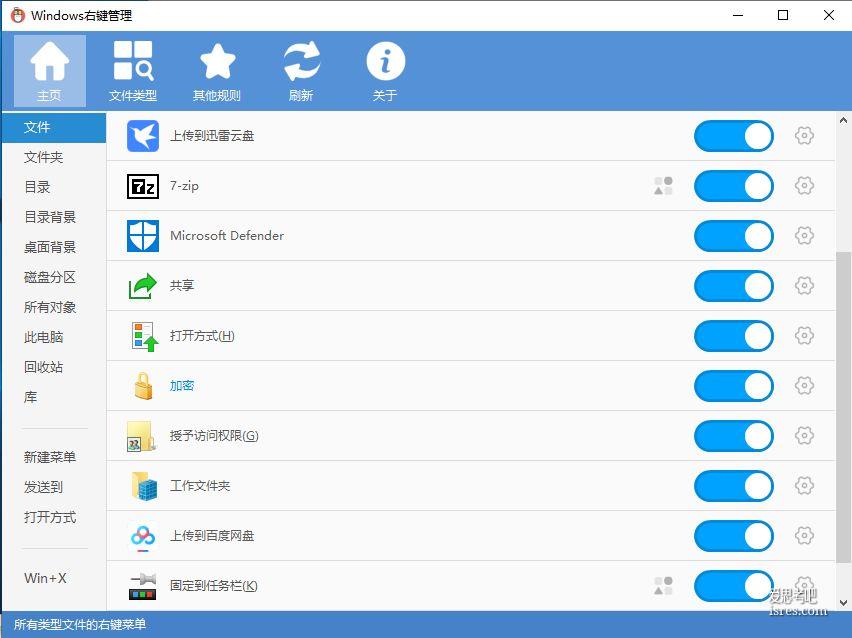The width and height of the screenshot is (852, 638).
Task: Select 目录背景 in the sidebar
Action: pyautogui.click(x=54, y=217)
